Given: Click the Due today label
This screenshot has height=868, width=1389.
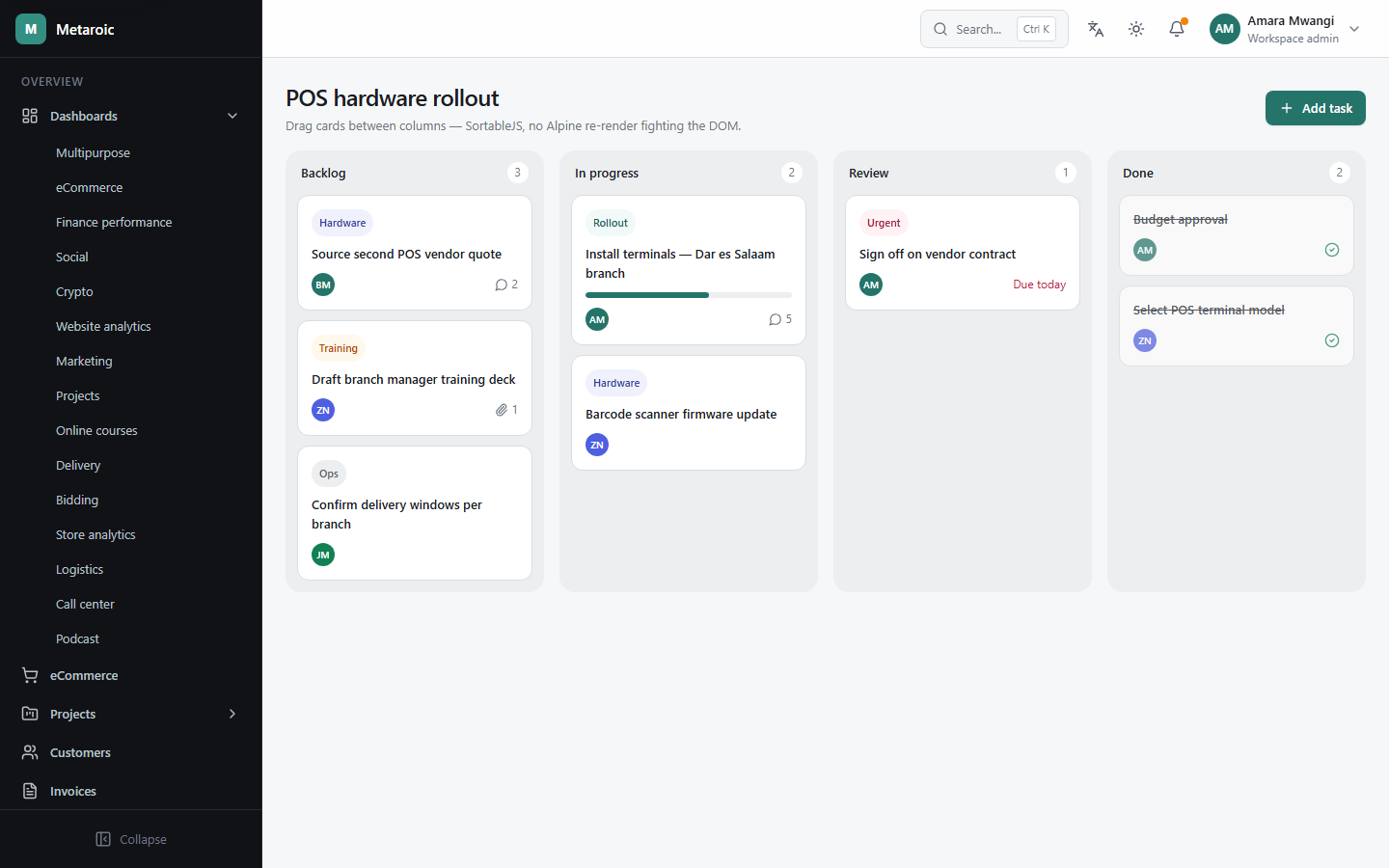Looking at the screenshot, I should [1039, 285].
